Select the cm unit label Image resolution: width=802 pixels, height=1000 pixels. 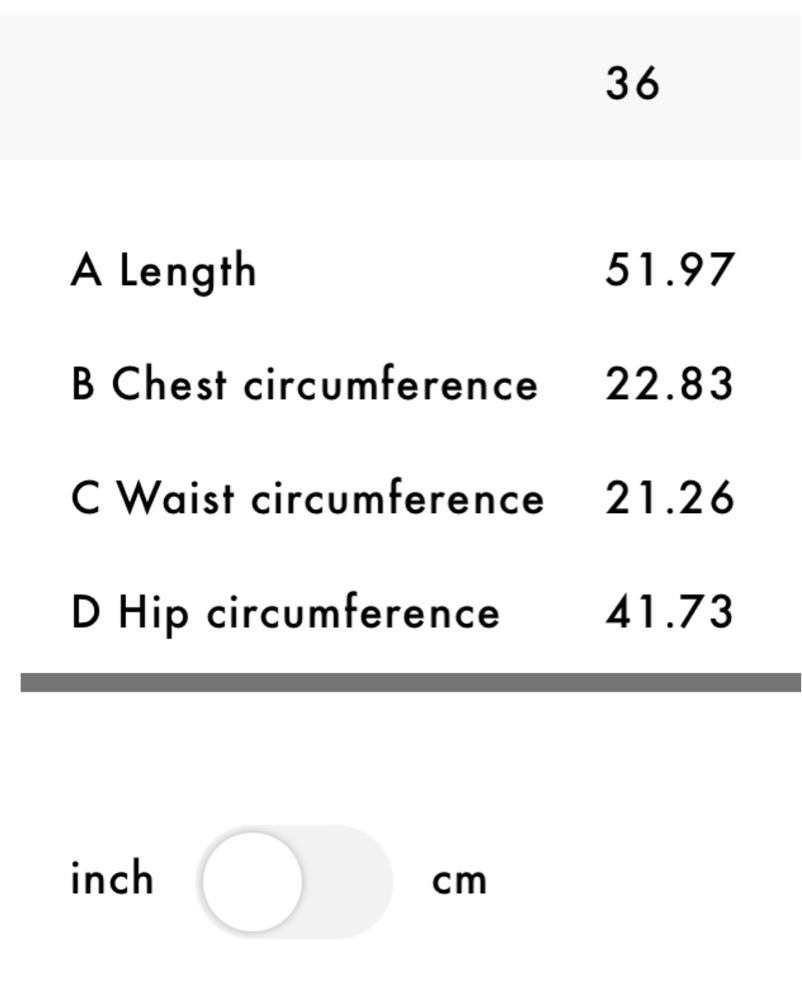click(x=460, y=882)
